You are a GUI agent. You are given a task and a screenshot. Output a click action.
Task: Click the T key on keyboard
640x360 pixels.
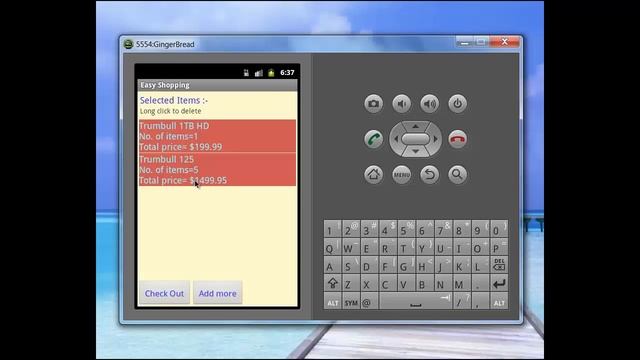[x=407, y=247]
